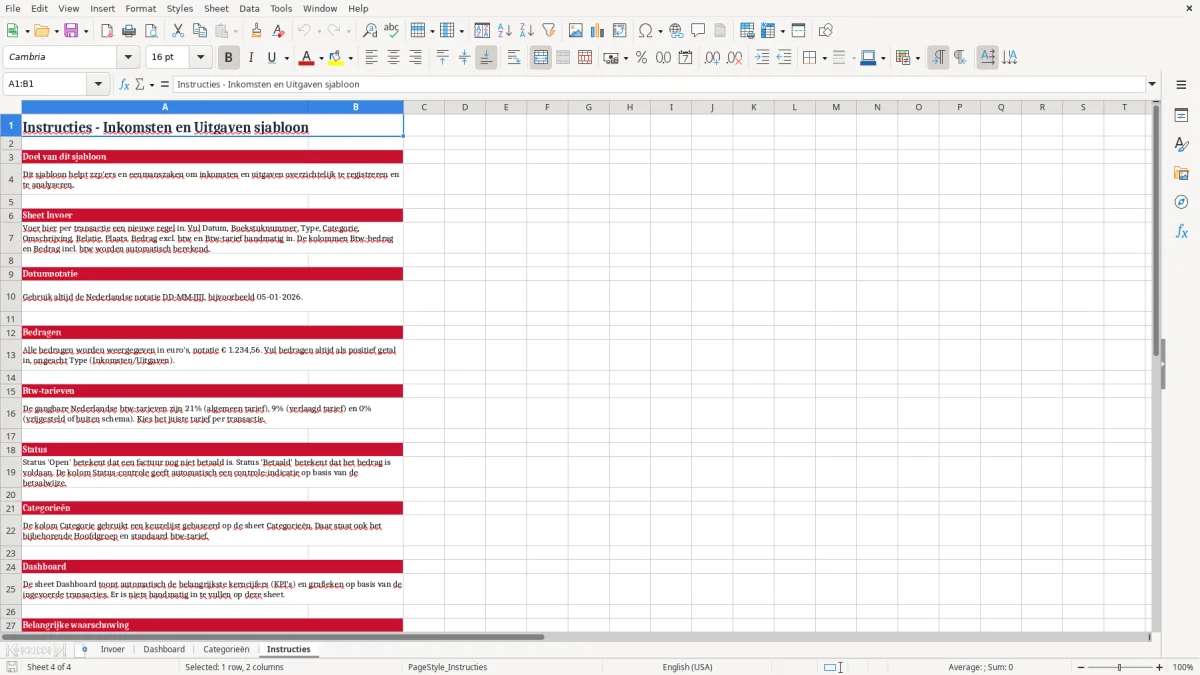Insert a chart
The image size is (1200, 675).
[597, 31]
